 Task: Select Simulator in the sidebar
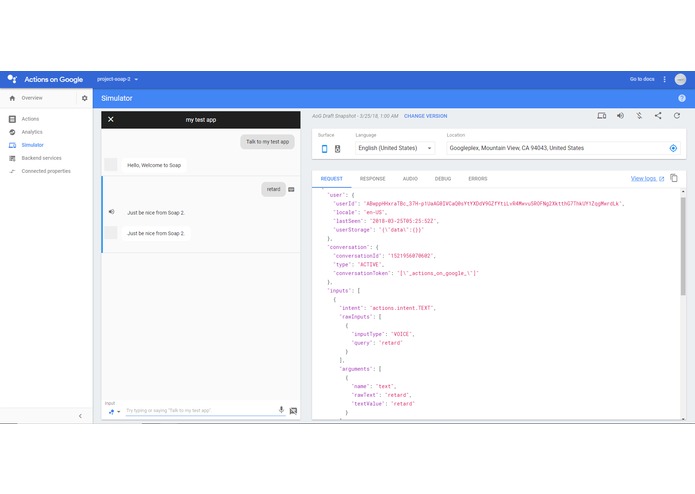pos(32,145)
